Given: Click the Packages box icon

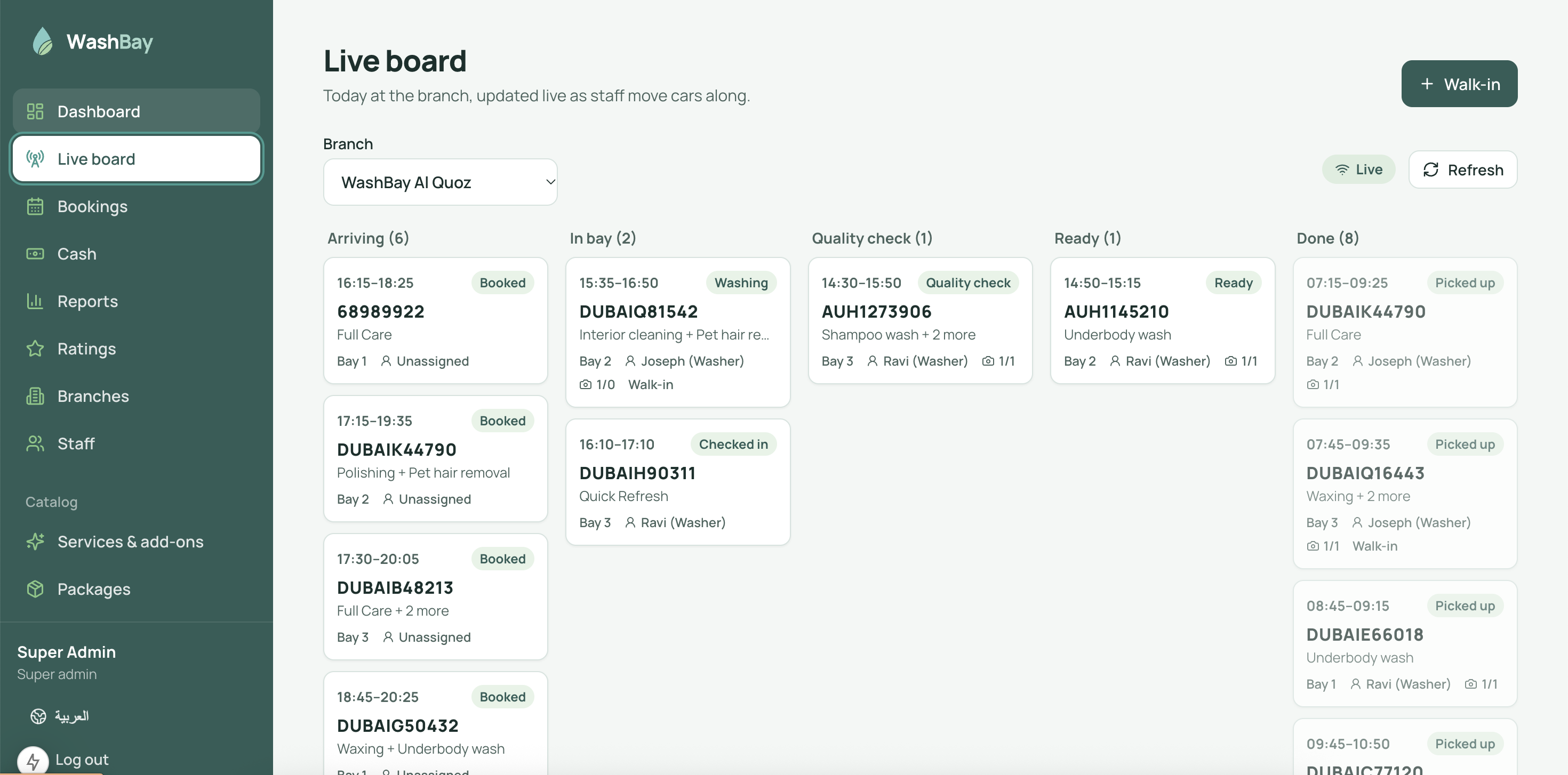Looking at the screenshot, I should 35,589.
